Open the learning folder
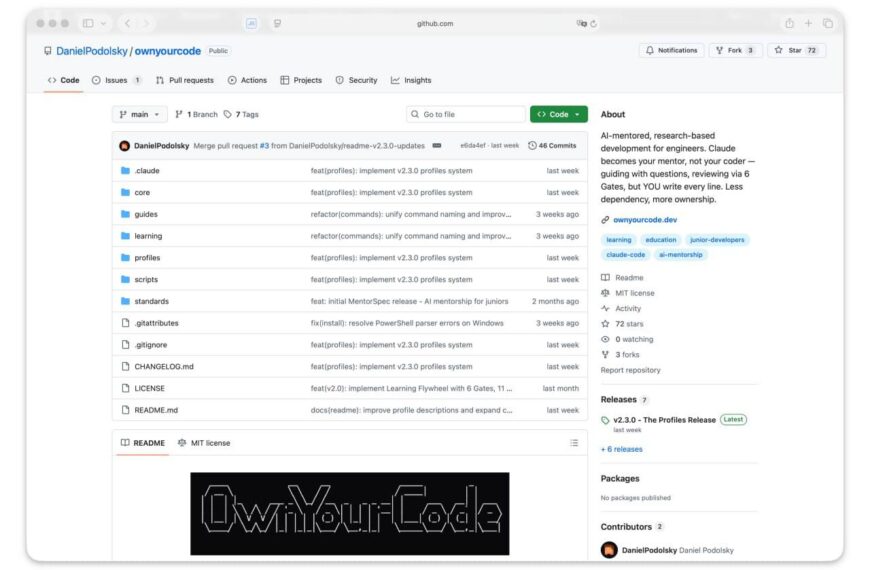Viewport: 870px width, 570px height. pos(148,236)
